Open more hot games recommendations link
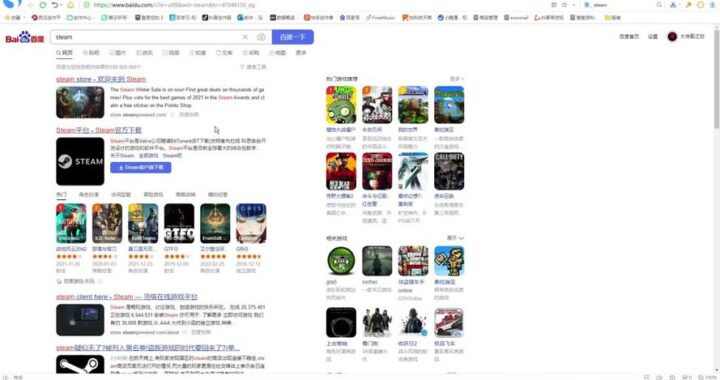The height and width of the screenshot is (380, 720). coord(456,79)
